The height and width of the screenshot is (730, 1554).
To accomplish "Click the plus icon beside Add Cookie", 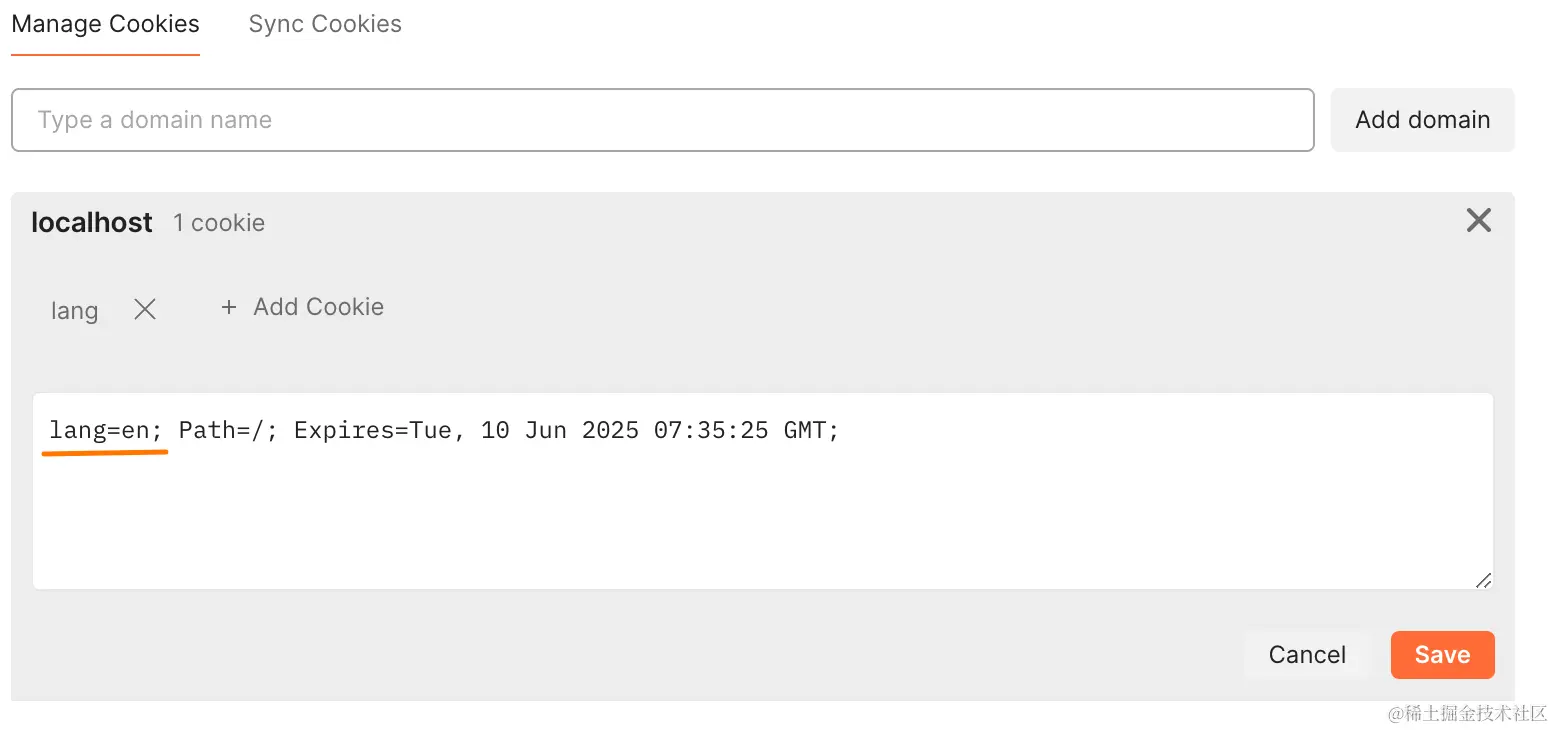I will [228, 307].
